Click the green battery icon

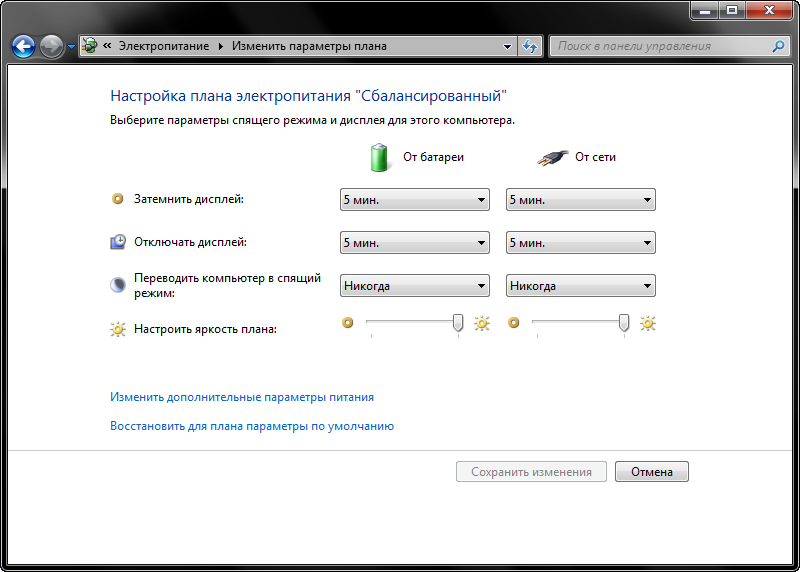379,157
